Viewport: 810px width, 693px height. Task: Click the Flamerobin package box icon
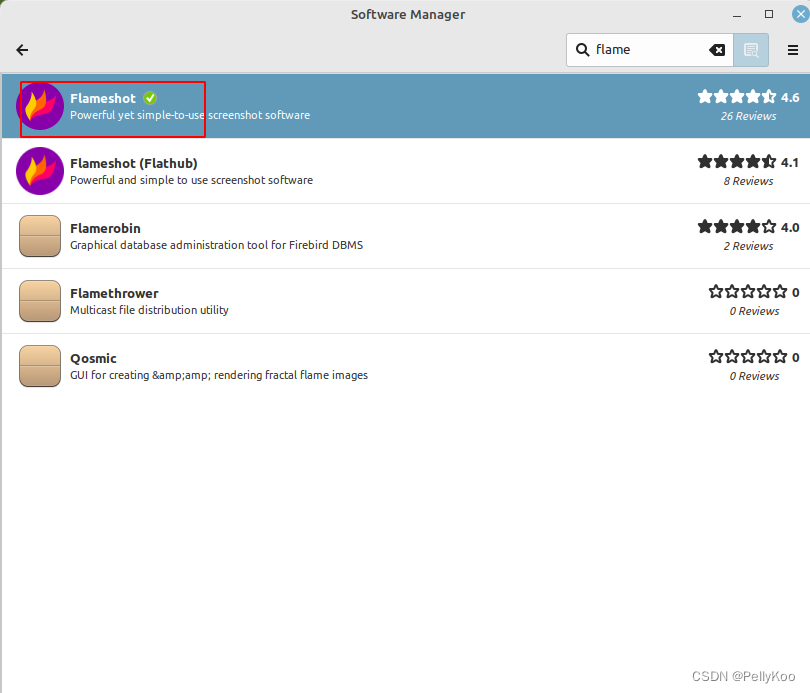coord(40,236)
